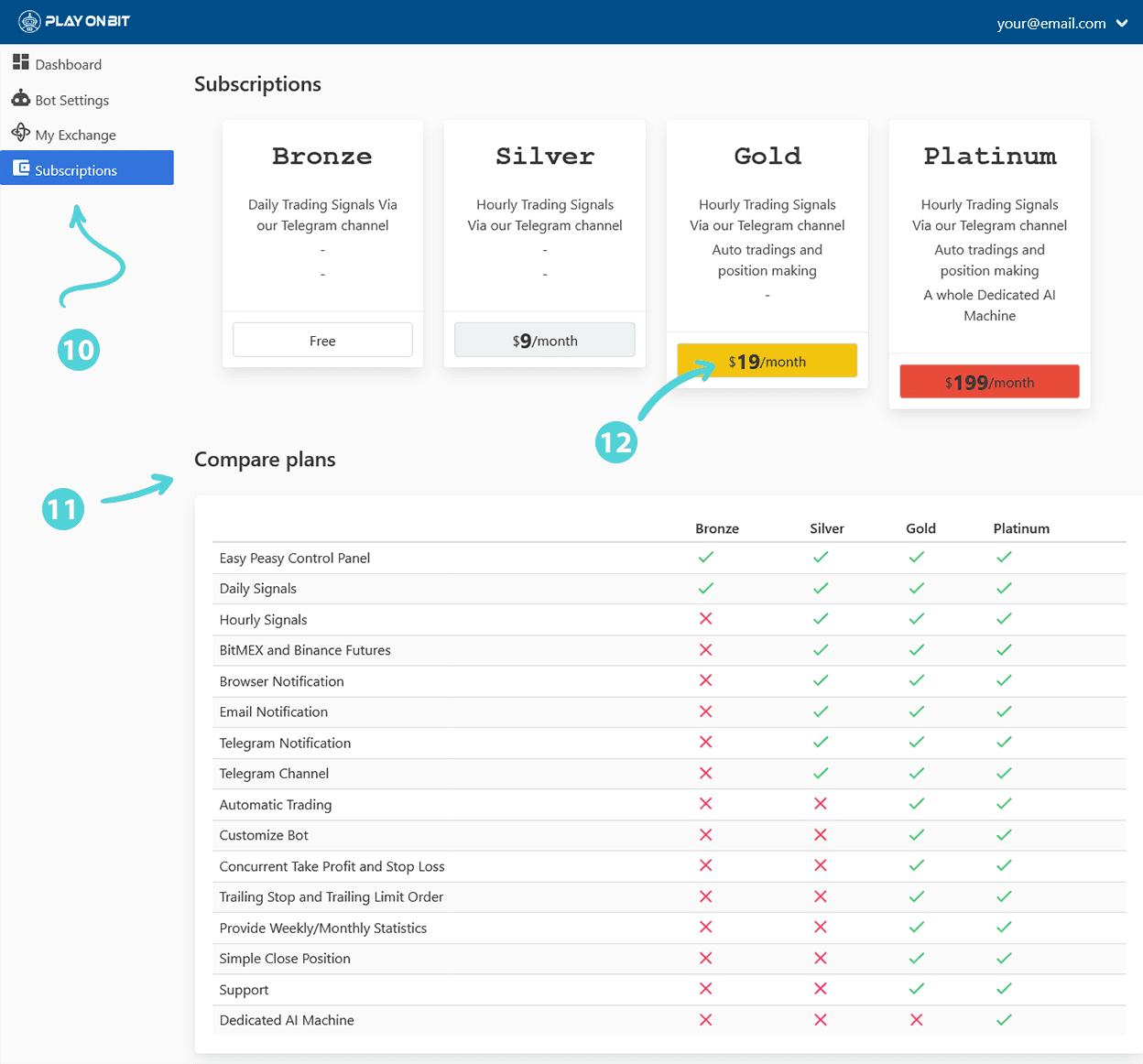Choose the Platinum $199/month button
This screenshot has width=1143, height=1064.
[989, 382]
